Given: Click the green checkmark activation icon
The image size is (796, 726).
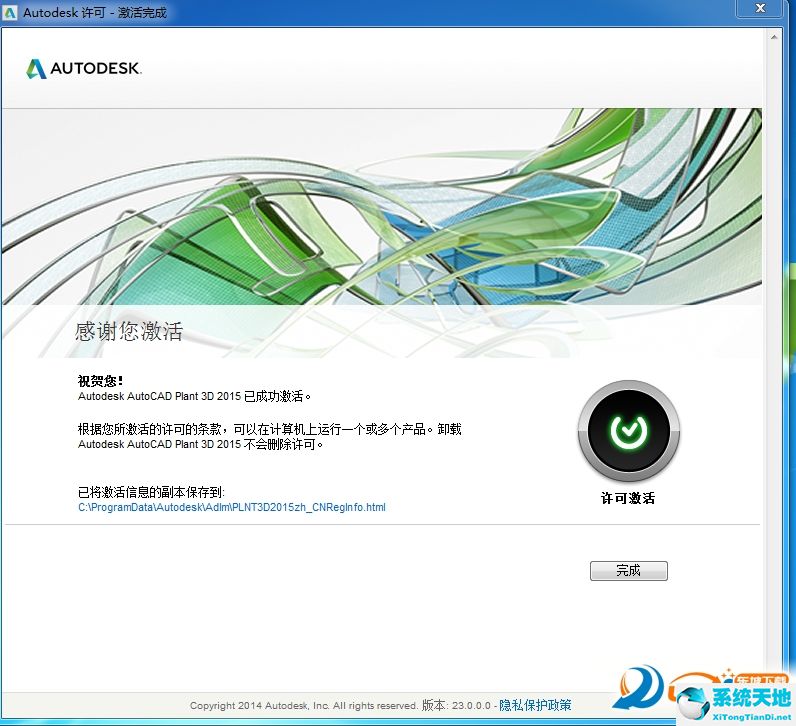Looking at the screenshot, I should pyautogui.click(x=628, y=432).
